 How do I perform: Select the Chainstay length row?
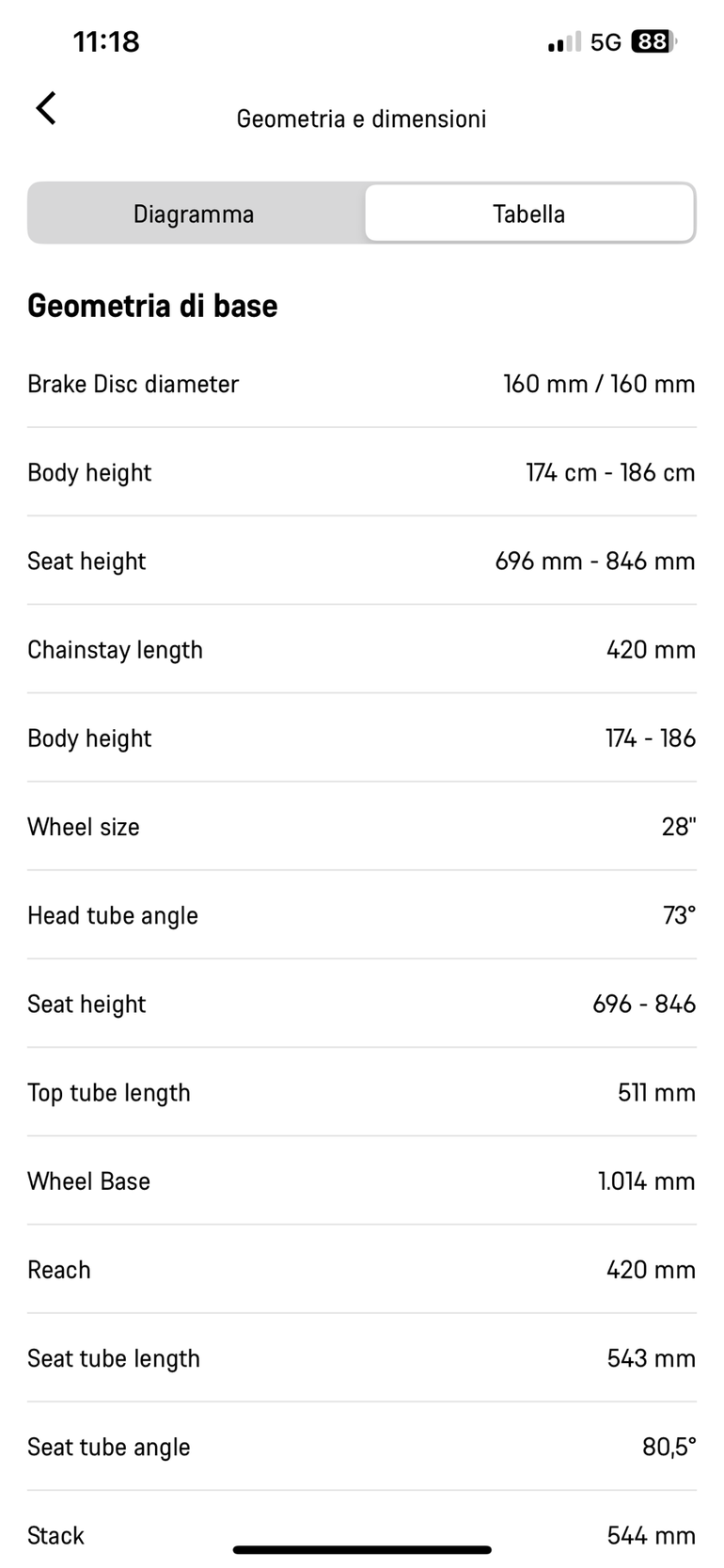pyautogui.click(x=362, y=650)
